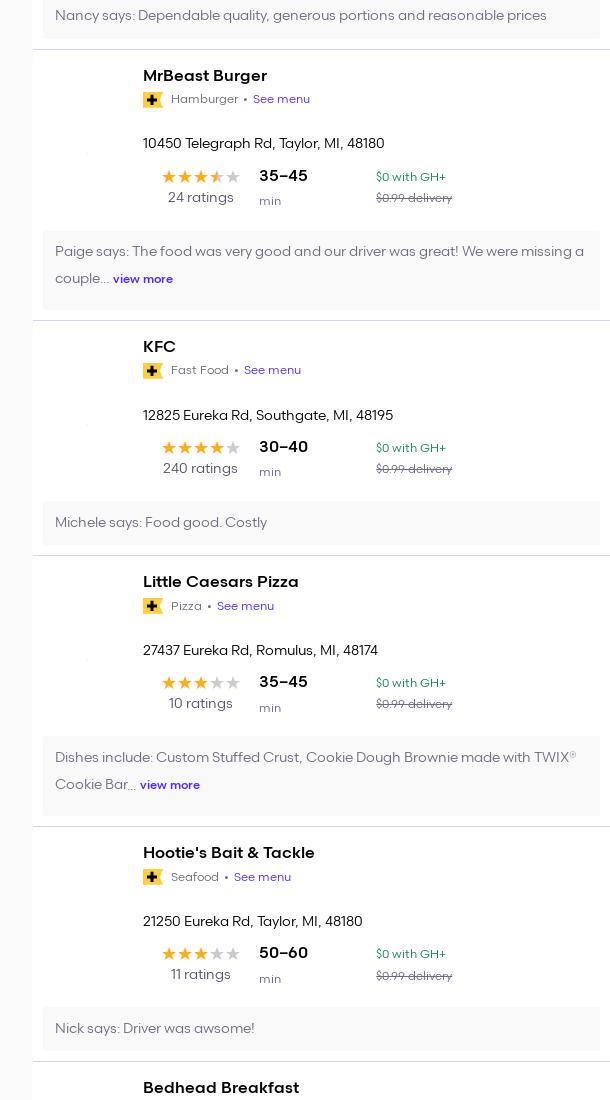Click MrBeast Burger star rating
The image size is (610, 1100).
click(200, 177)
